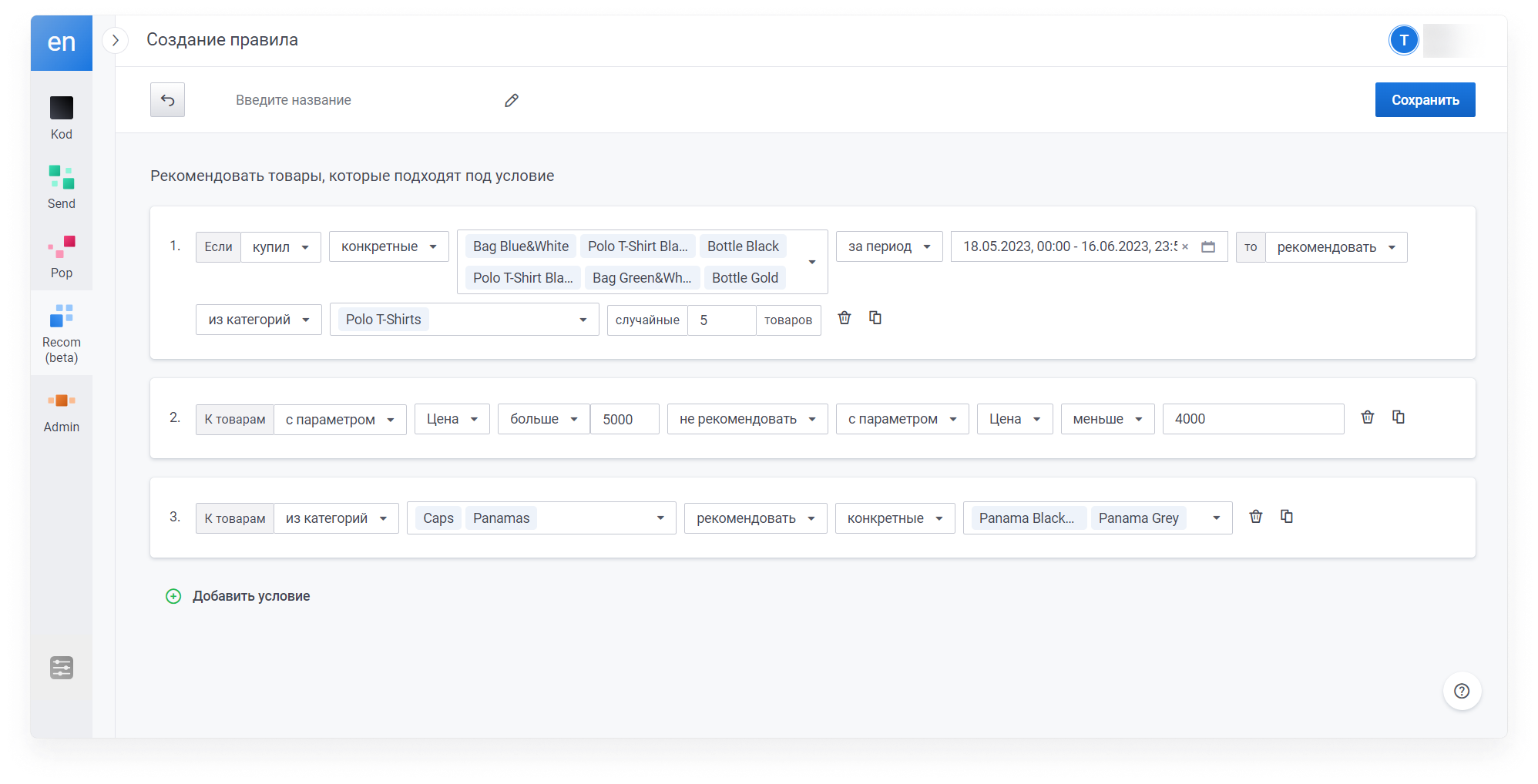The height and width of the screenshot is (784, 1538).
Task: Open 'из категорий' dropdown in condition 3
Action: tap(336, 518)
